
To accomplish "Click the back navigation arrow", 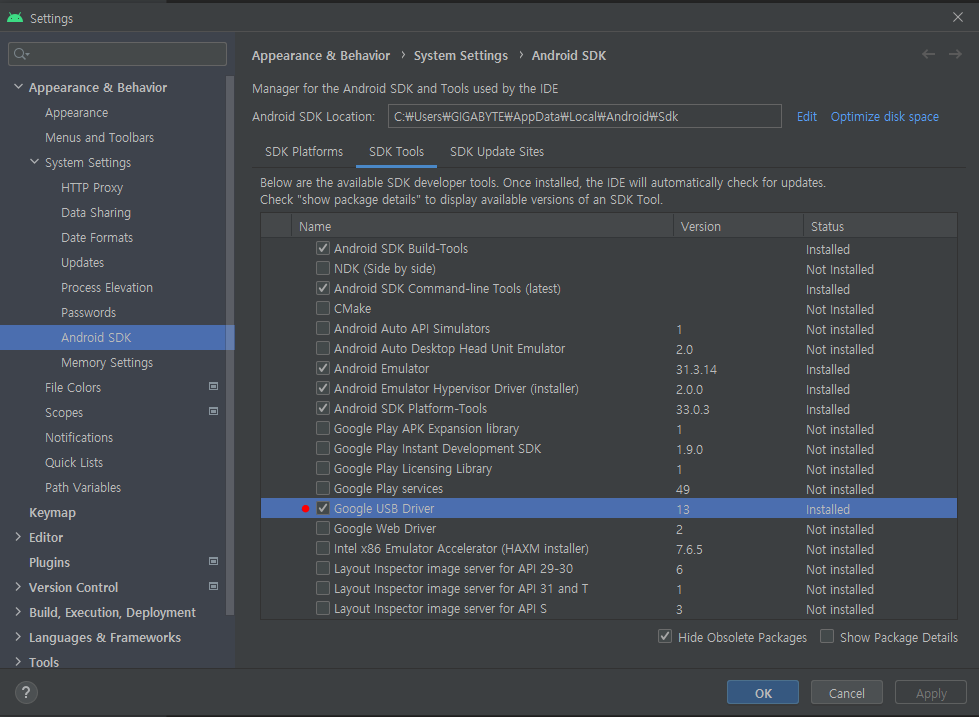I will point(928,55).
